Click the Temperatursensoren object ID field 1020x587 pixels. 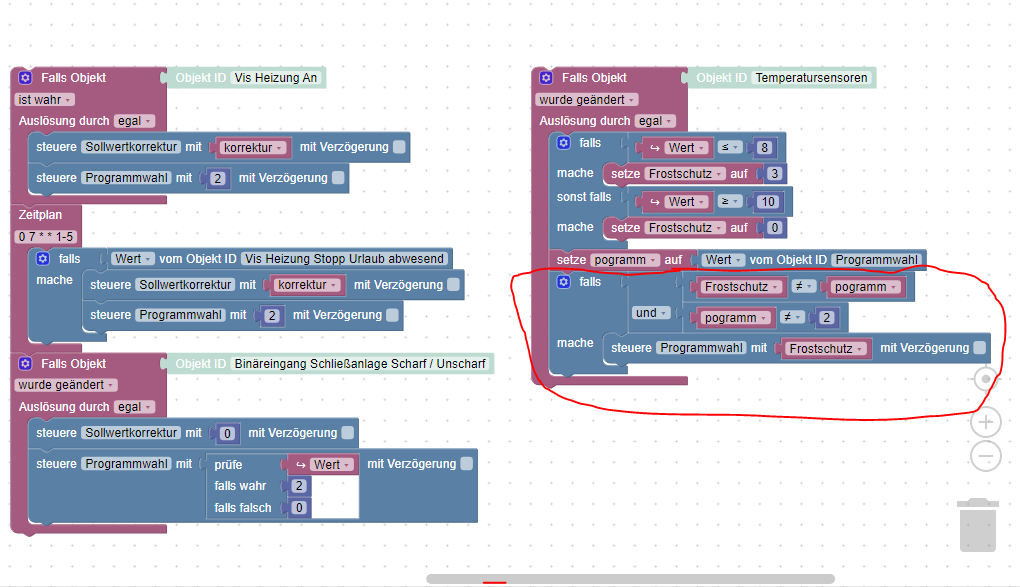coord(811,77)
